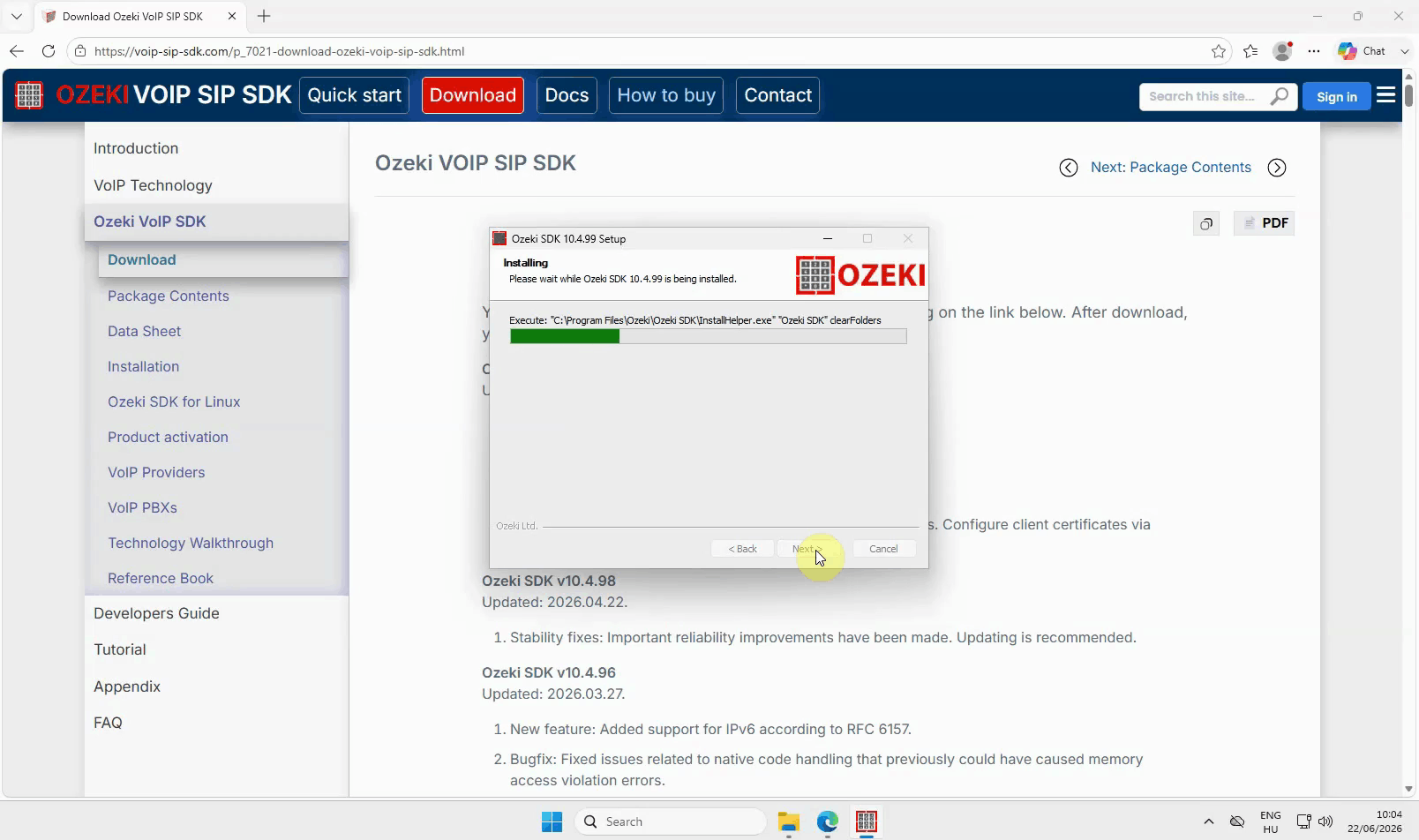Screen dimensions: 1419x840
Task: Open FAQ in sidebar
Action: [108, 723]
